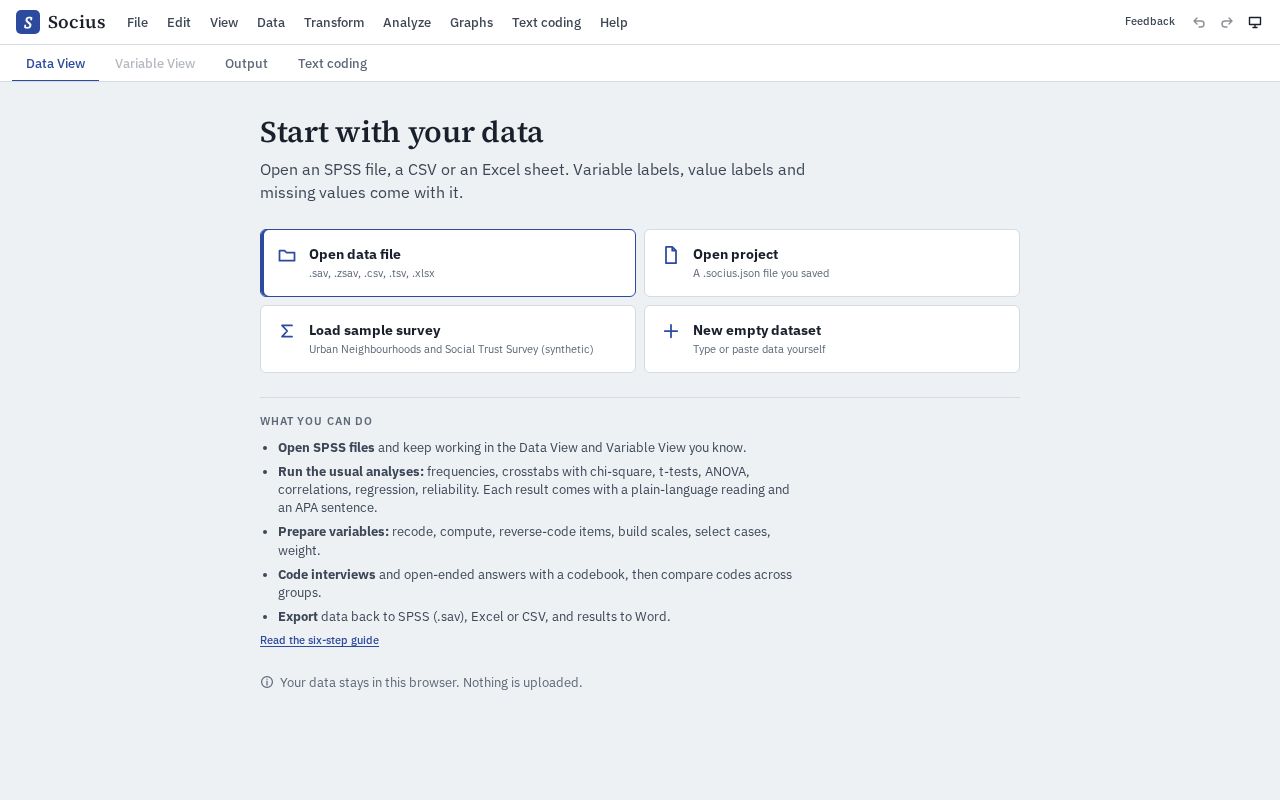Go to the Text coding tab

(x=332, y=63)
